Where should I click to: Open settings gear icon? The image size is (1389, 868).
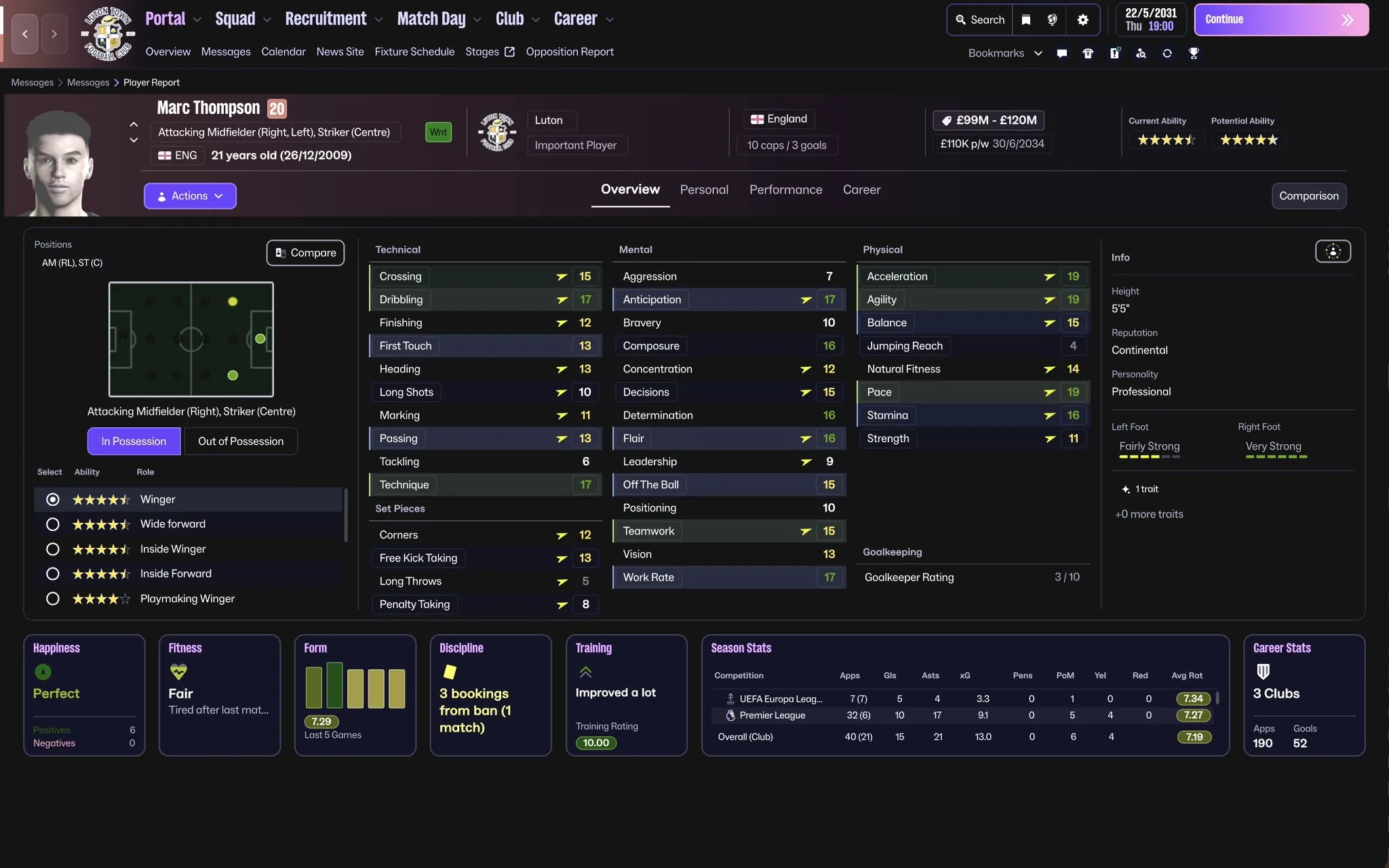(x=1082, y=20)
